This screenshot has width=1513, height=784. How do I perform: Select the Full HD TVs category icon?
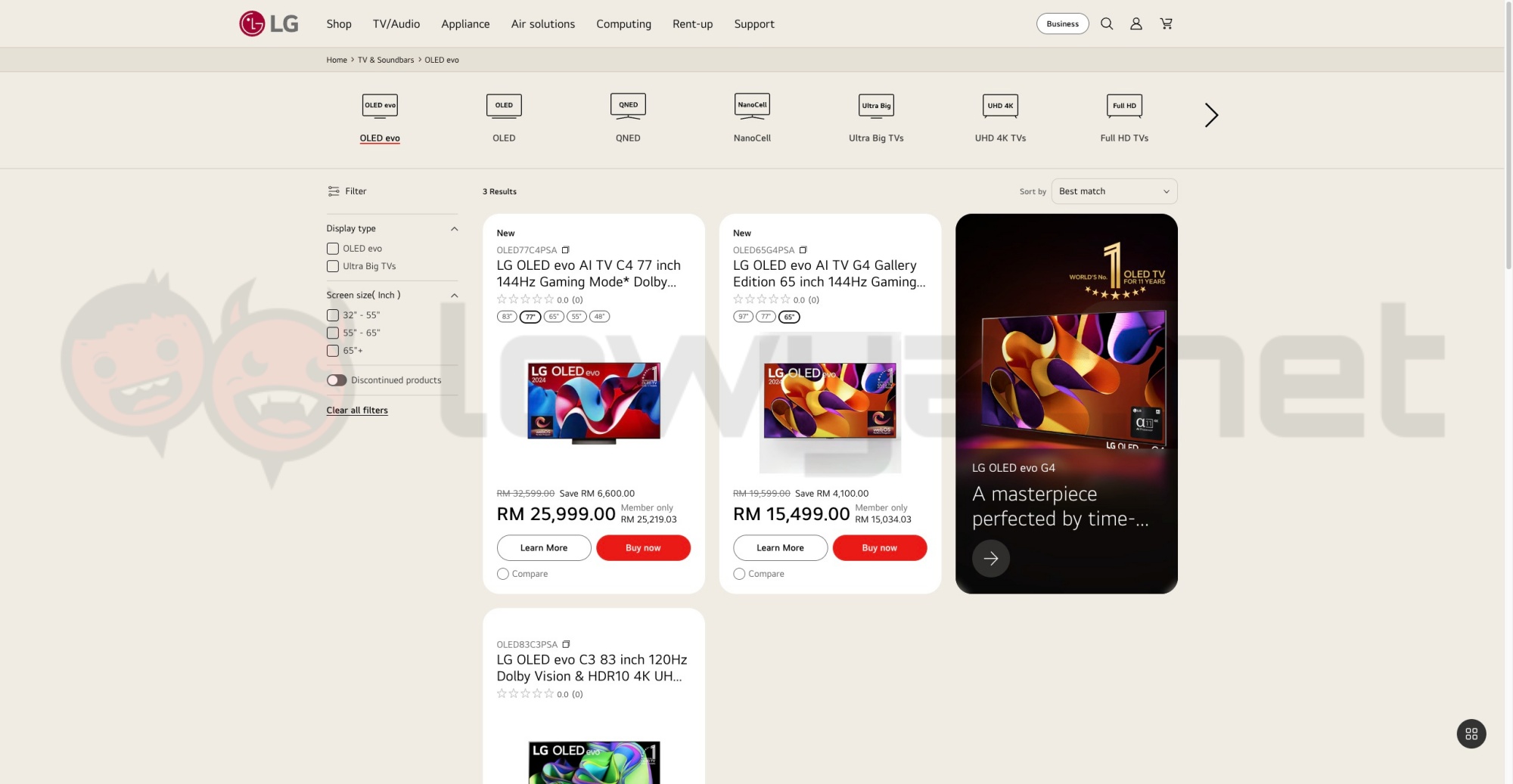coord(1124,106)
